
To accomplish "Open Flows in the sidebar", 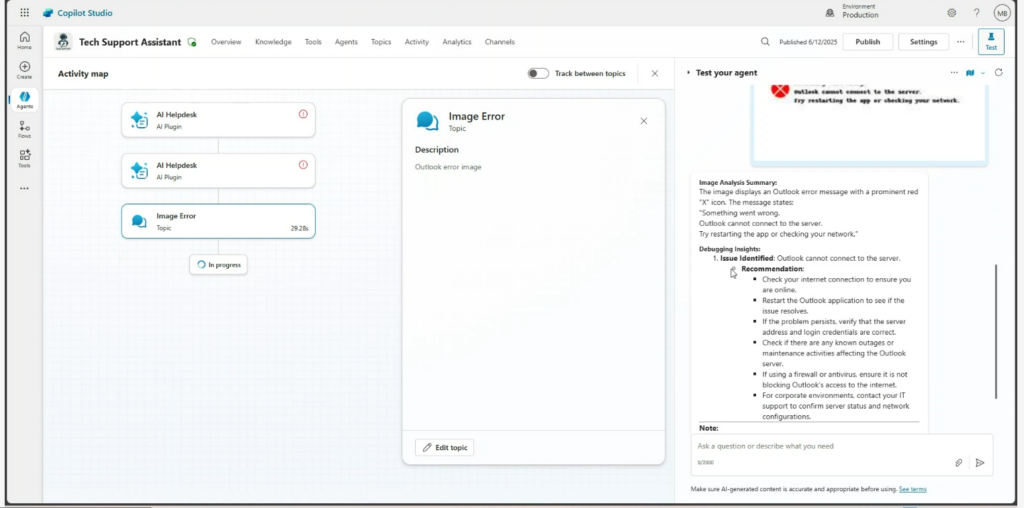I will (24, 129).
